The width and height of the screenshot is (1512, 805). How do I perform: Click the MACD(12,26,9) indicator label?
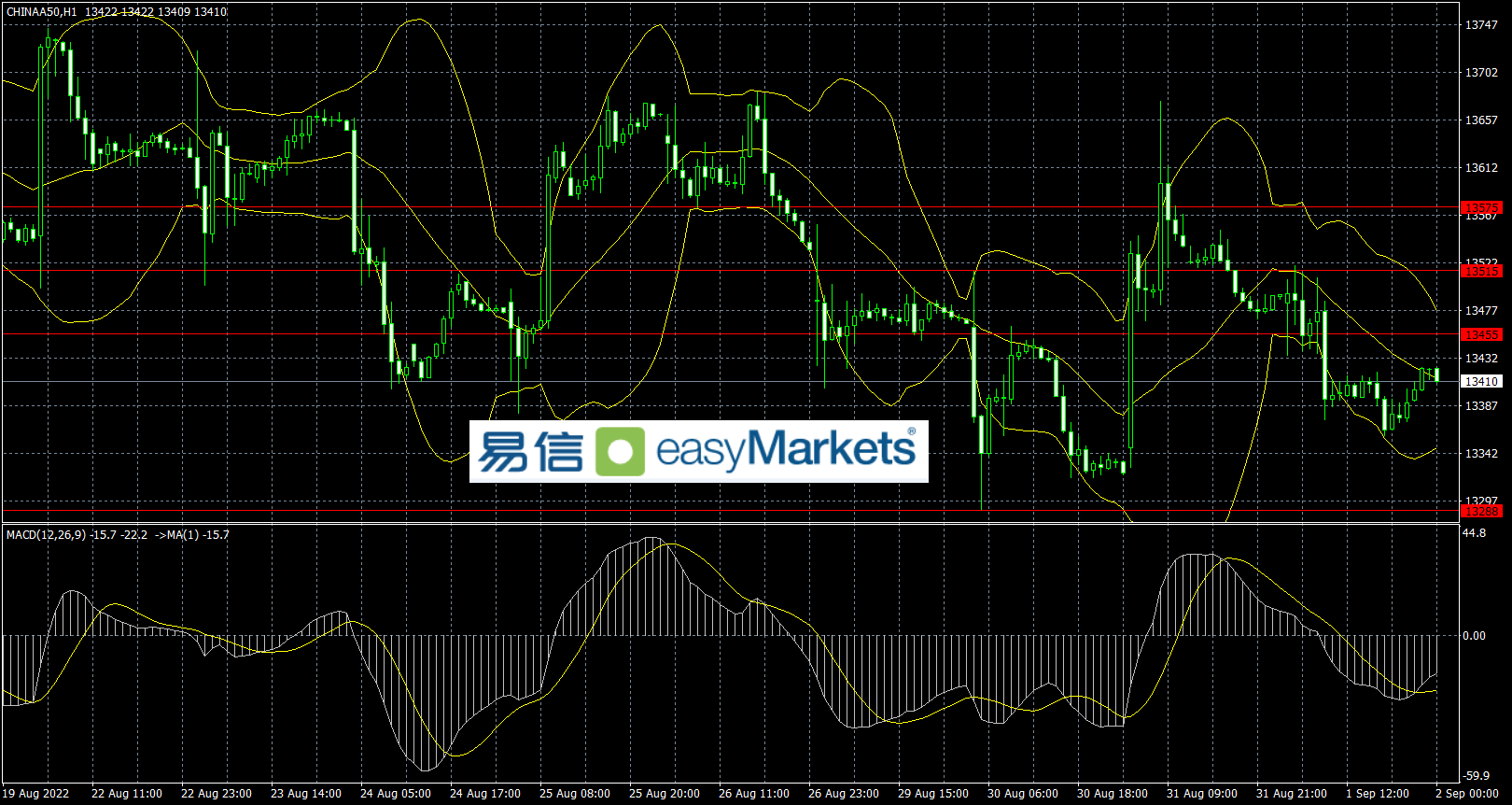(x=46, y=535)
